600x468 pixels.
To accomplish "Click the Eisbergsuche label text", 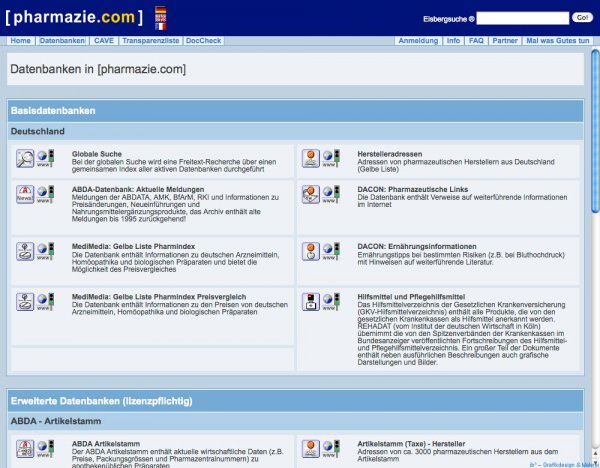I will point(448,19).
